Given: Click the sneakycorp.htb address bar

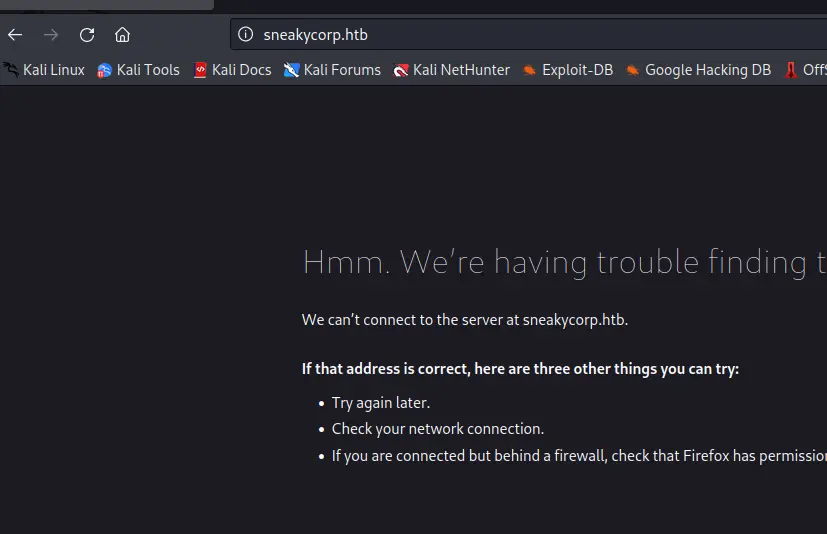Looking at the screenshot, I should coord(528,34).
